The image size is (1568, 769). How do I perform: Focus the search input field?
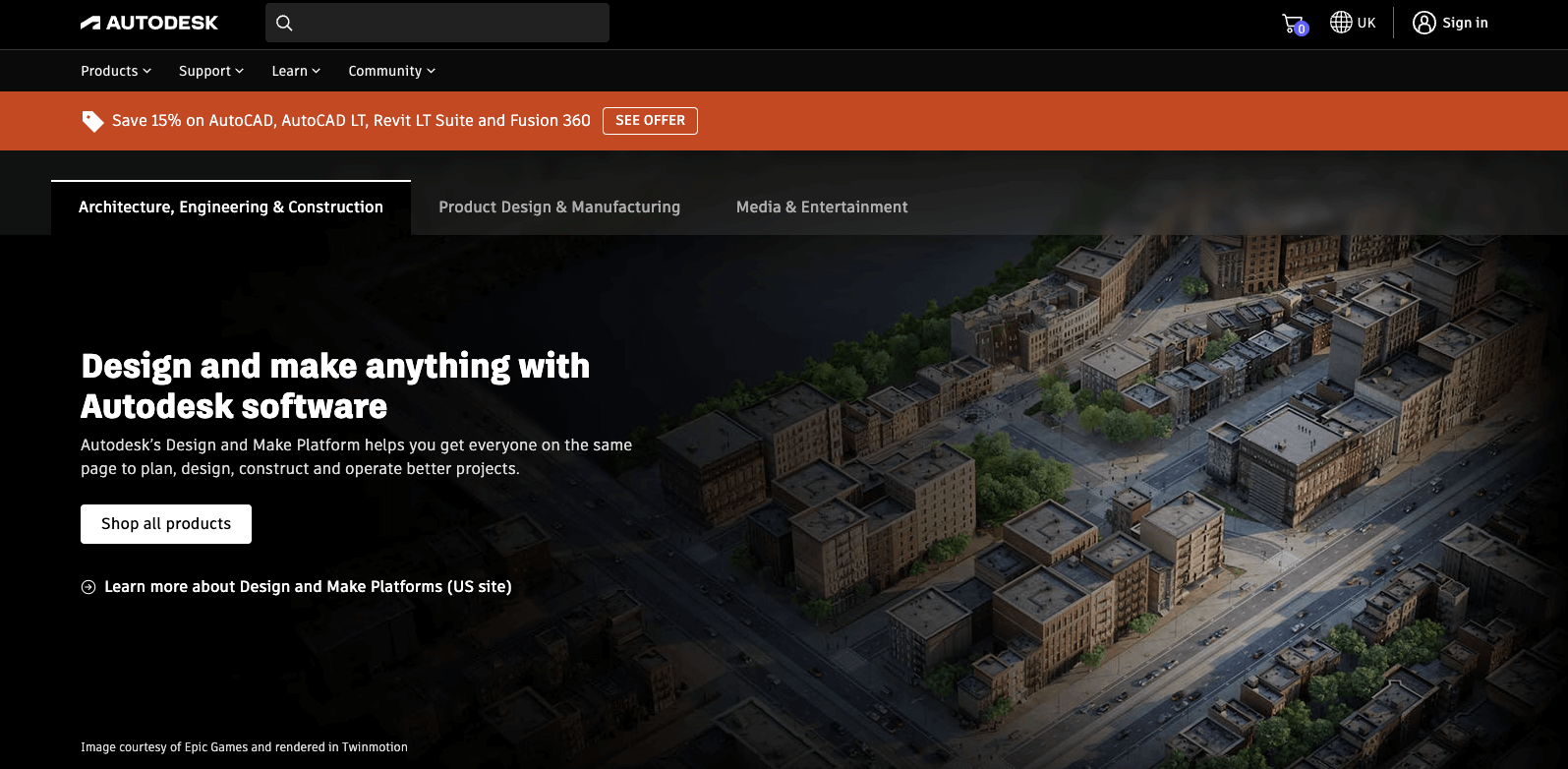coord(437,23)
